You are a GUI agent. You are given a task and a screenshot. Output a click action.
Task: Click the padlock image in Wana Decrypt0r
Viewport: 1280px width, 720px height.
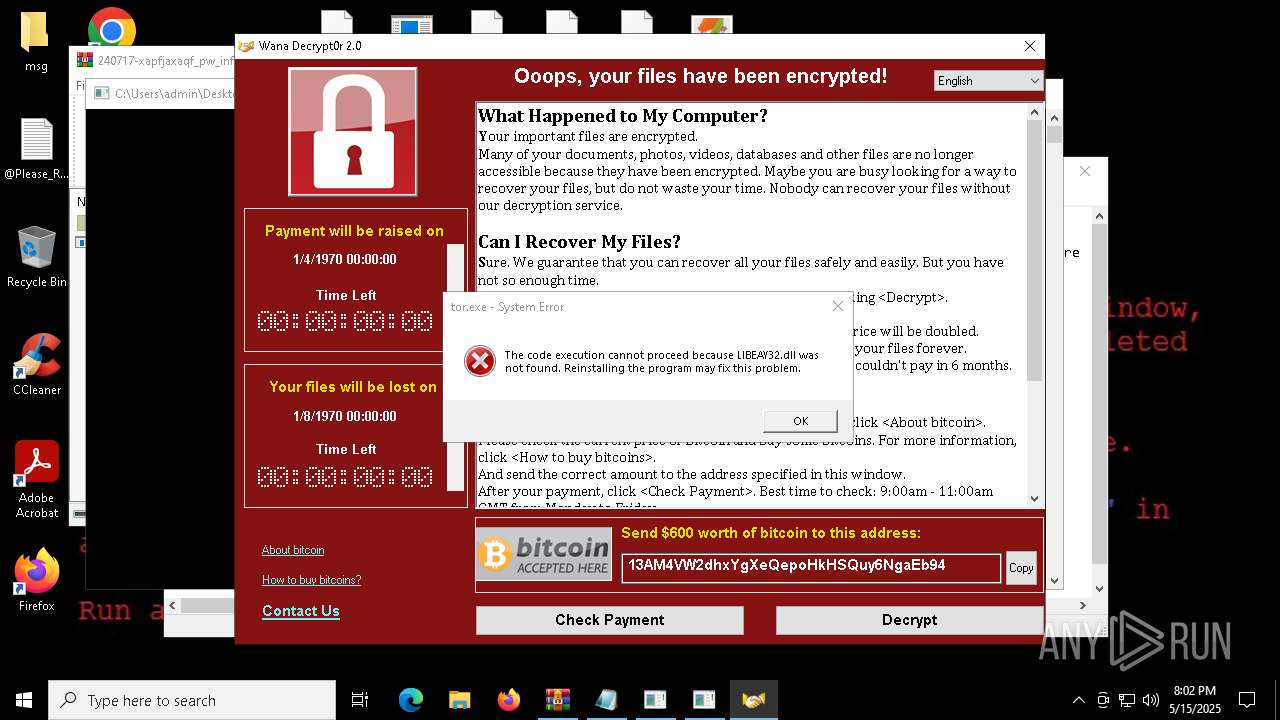point(353,132)
